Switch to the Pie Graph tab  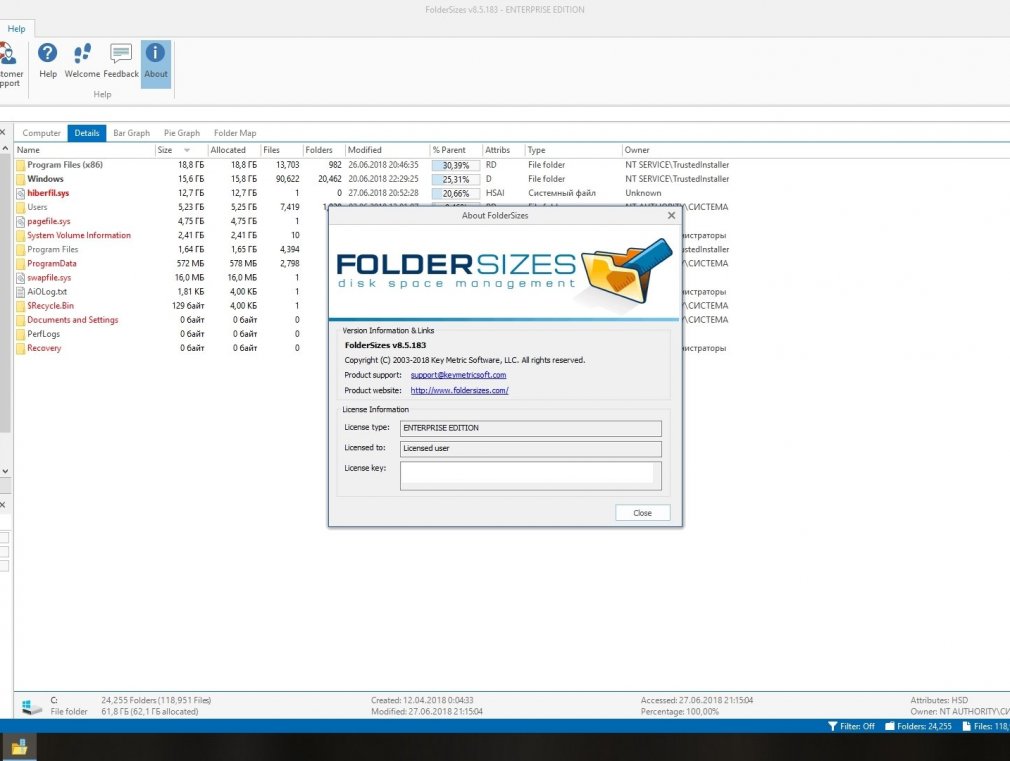click(x=182, y=133)
